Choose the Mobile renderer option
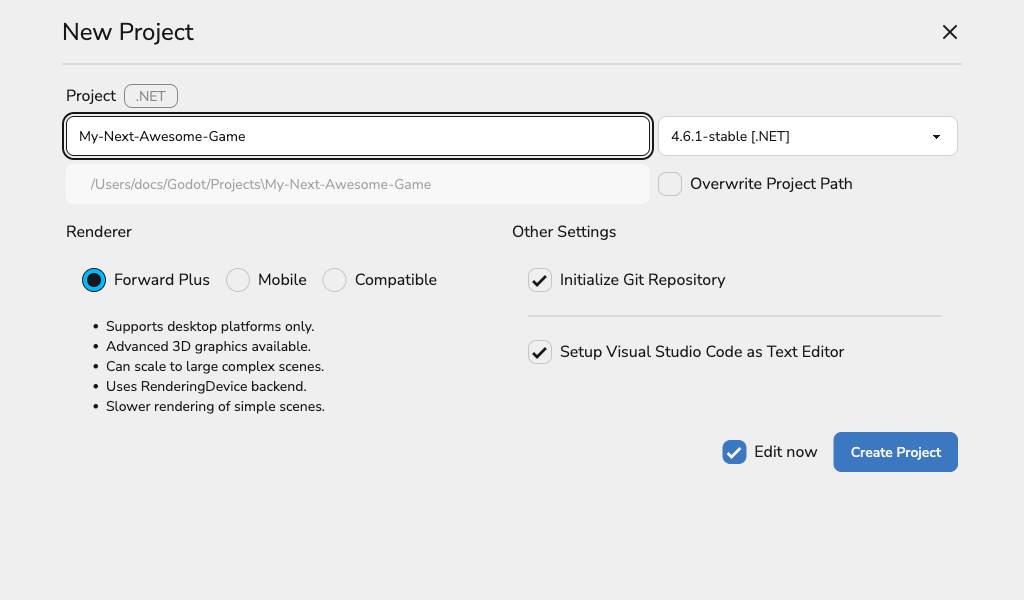This screenshot has height=600, width=1024. click(238, 280)
